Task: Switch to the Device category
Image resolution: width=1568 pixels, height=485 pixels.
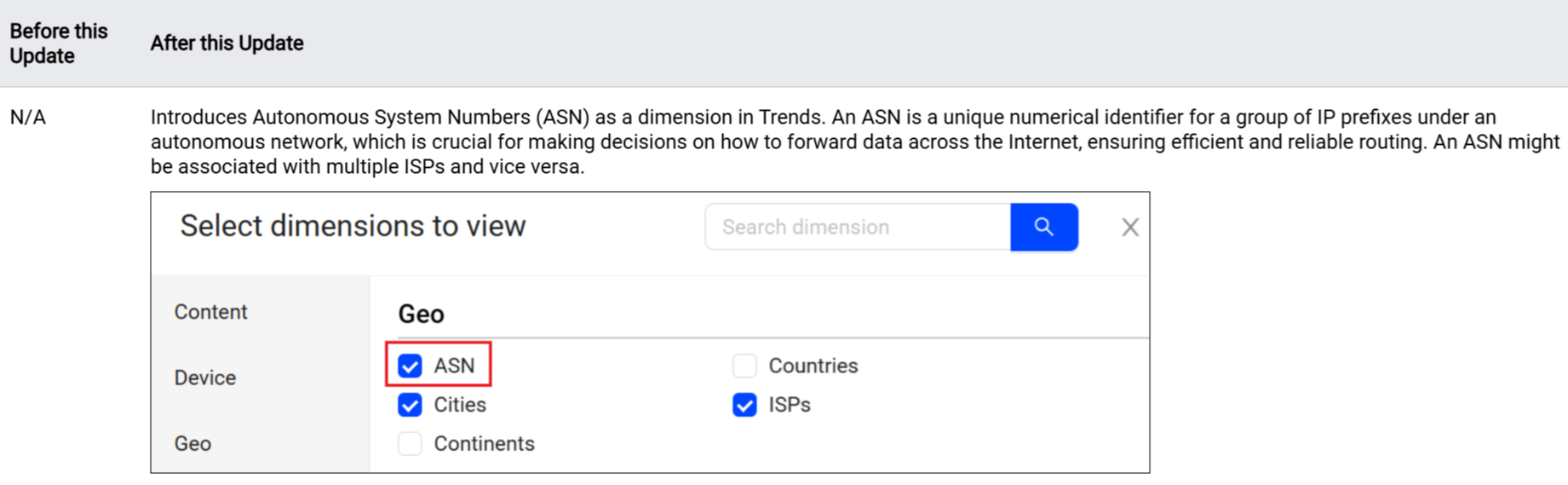Action: point(205,378)
